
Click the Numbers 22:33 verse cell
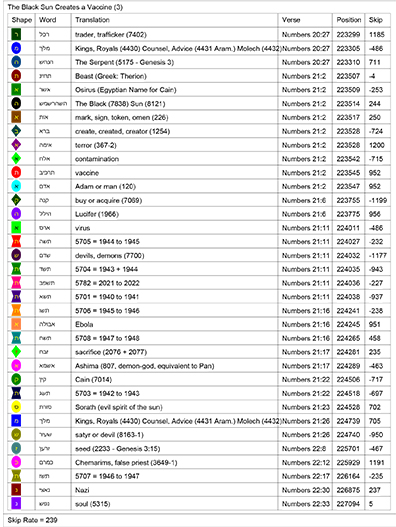[305, 503]
